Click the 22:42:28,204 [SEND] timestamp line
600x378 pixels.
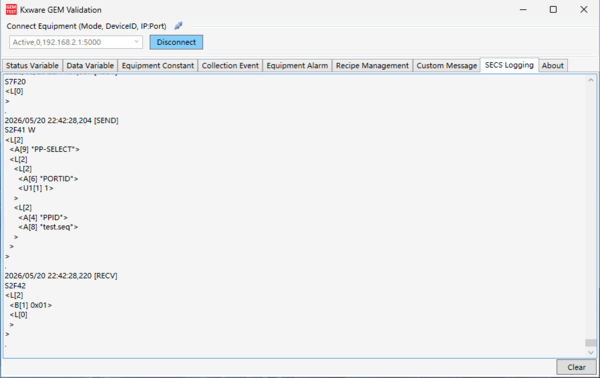[62, 121]
